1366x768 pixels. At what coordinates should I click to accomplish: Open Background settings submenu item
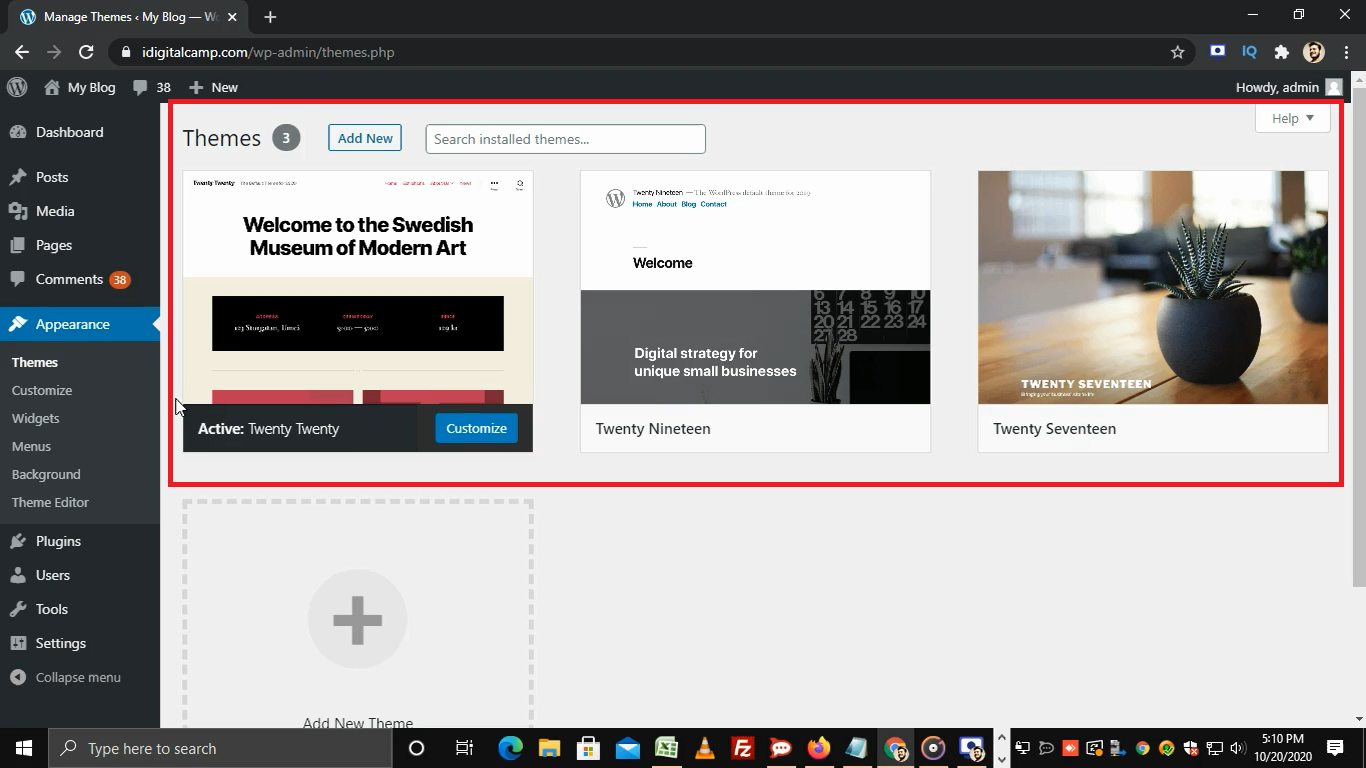pos(46,474)
